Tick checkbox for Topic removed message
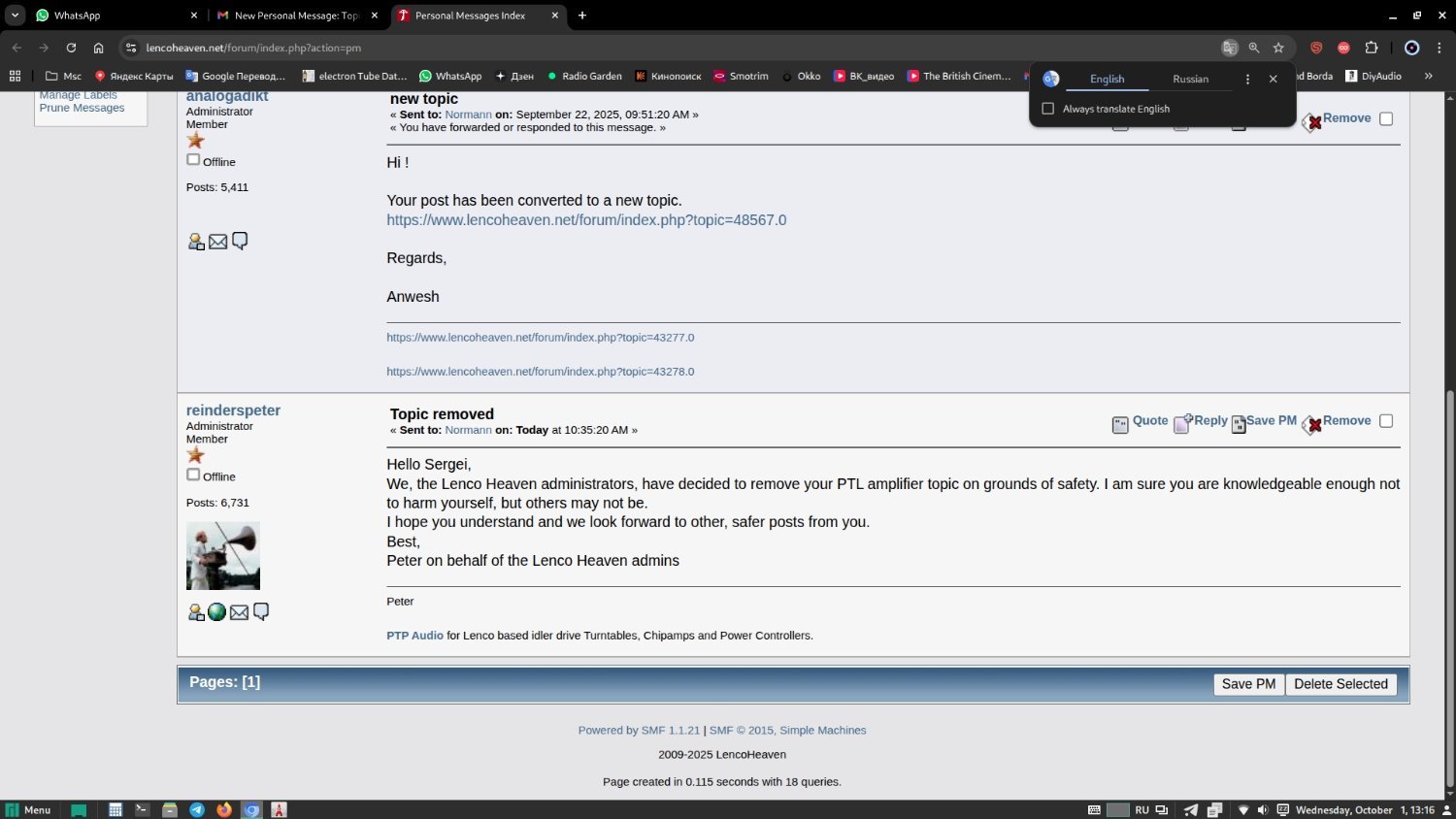Viewport: 1456px width, 819px height. pos(1386,421)
